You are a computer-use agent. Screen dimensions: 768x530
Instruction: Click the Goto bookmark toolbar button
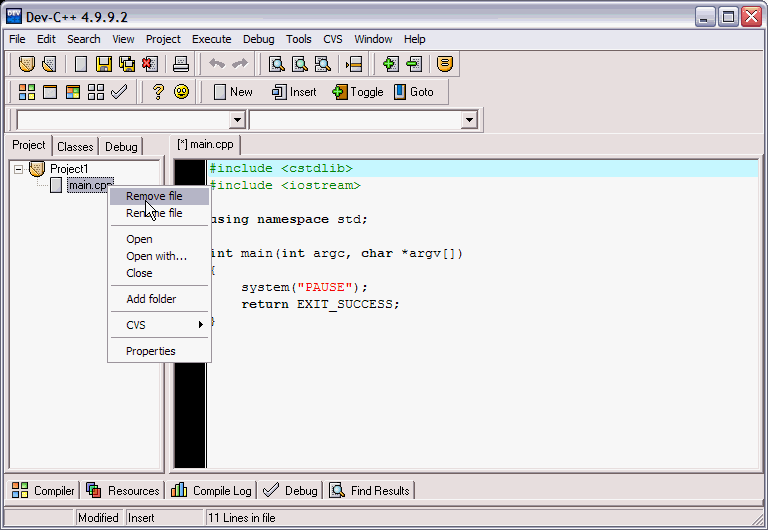click(x=414, y=92)
